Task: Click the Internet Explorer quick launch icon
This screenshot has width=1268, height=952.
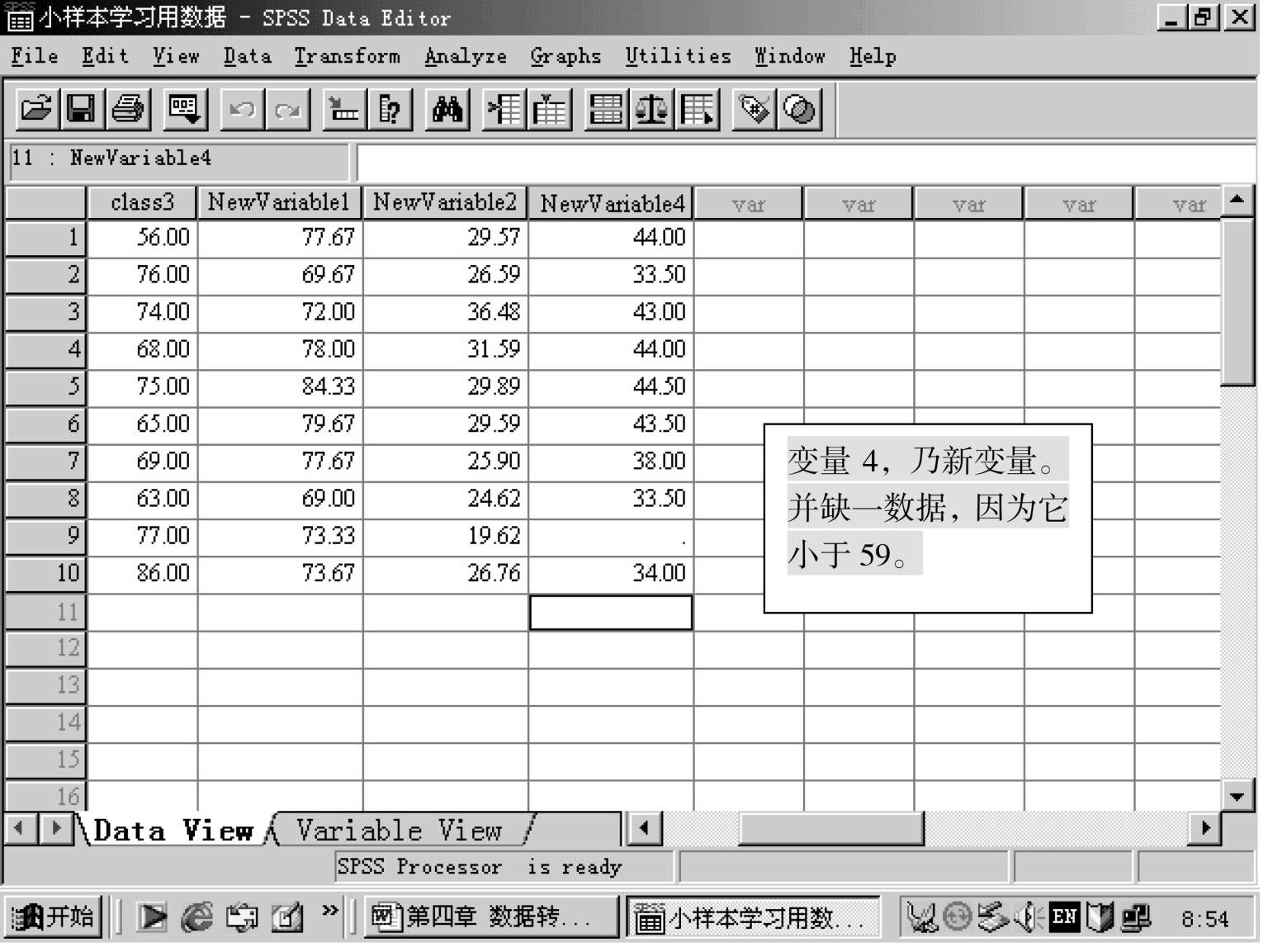Action: [196, 917]
